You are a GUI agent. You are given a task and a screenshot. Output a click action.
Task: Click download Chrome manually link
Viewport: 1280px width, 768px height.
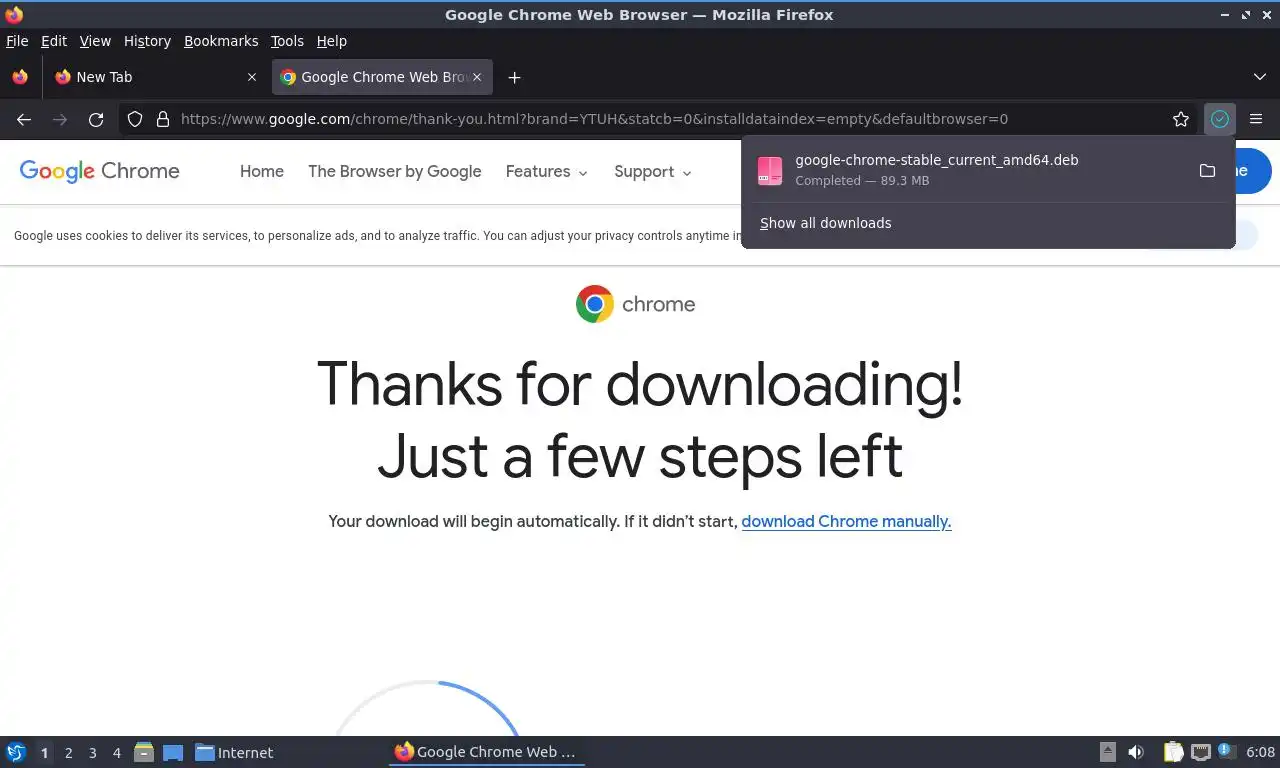click(x=846, y=521)
